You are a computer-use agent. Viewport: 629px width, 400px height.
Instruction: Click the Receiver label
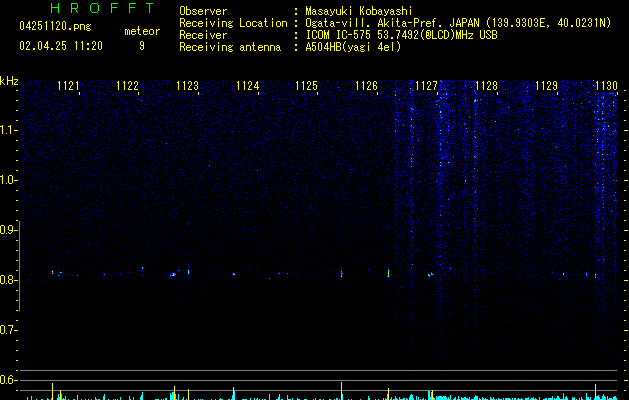203,35
